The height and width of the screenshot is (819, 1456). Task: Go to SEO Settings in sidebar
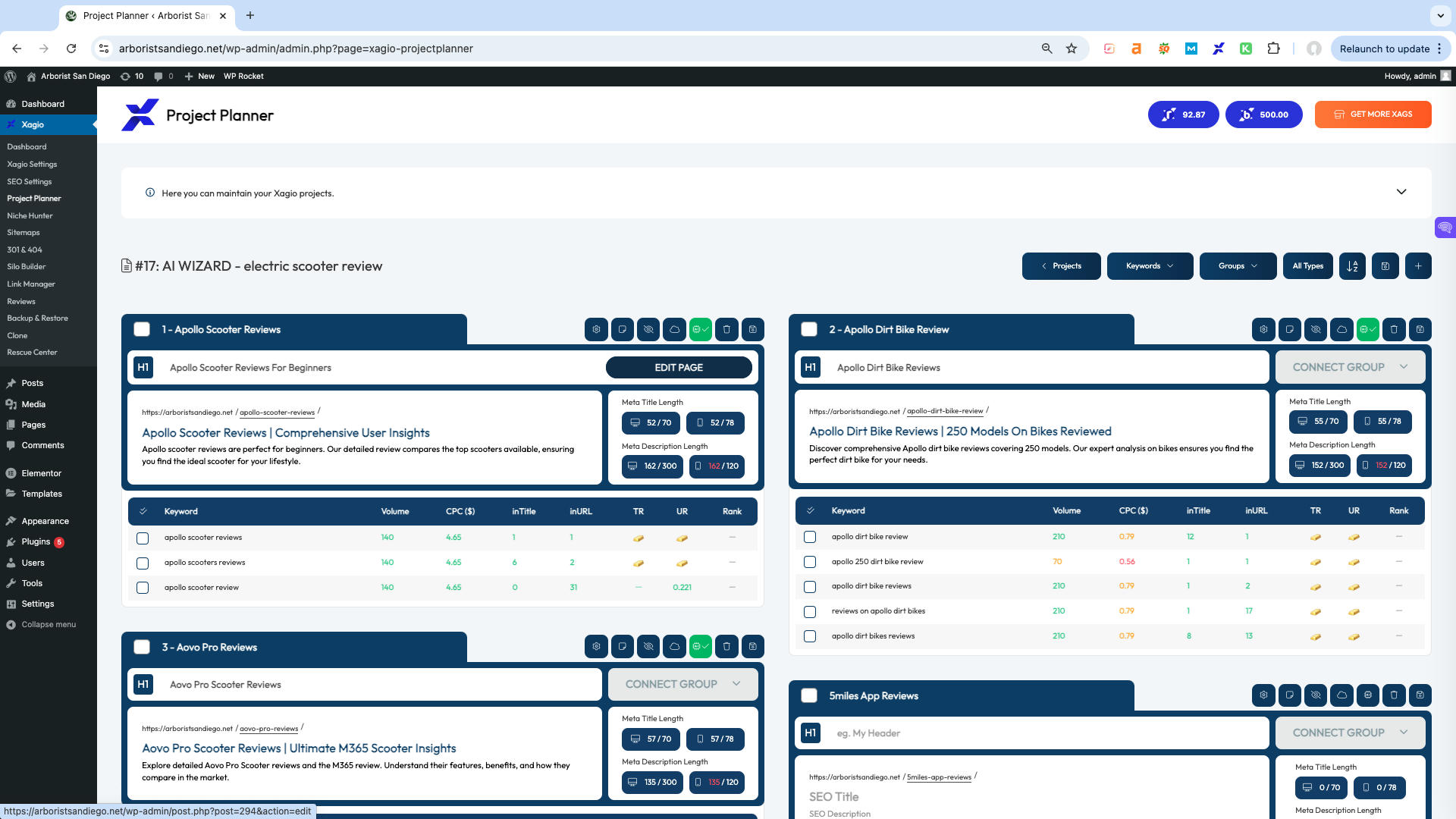point(30,182)
